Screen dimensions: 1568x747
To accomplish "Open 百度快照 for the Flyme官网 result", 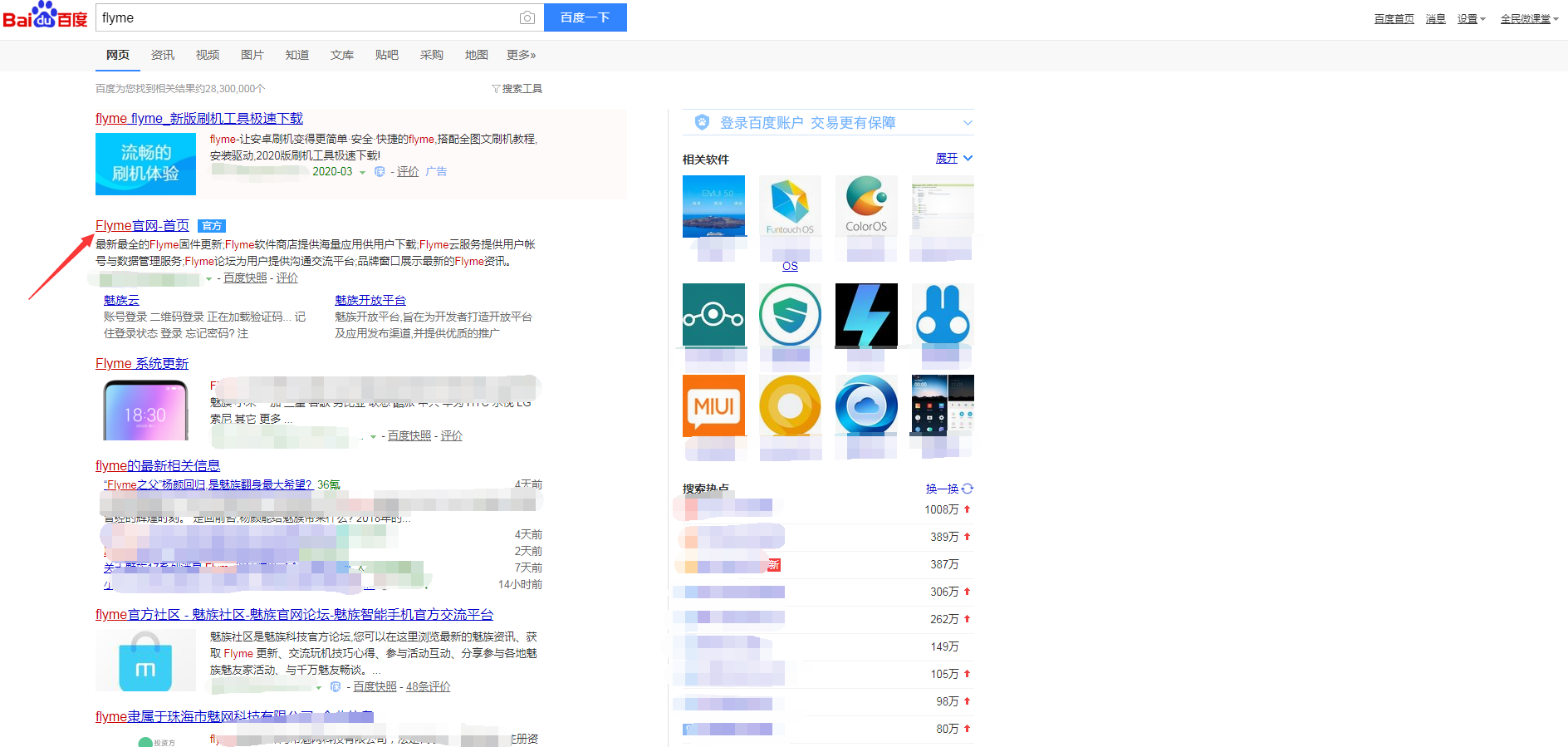I will click(x=245, y=278).
